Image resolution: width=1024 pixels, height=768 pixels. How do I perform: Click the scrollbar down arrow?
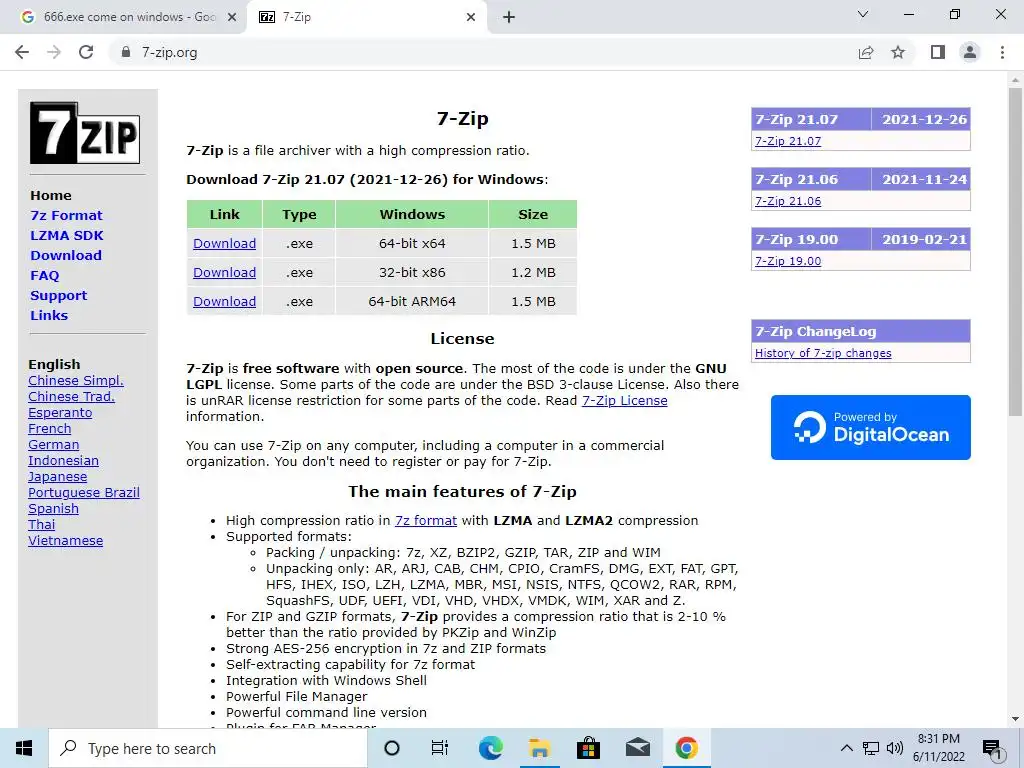tap(1015, 719)
